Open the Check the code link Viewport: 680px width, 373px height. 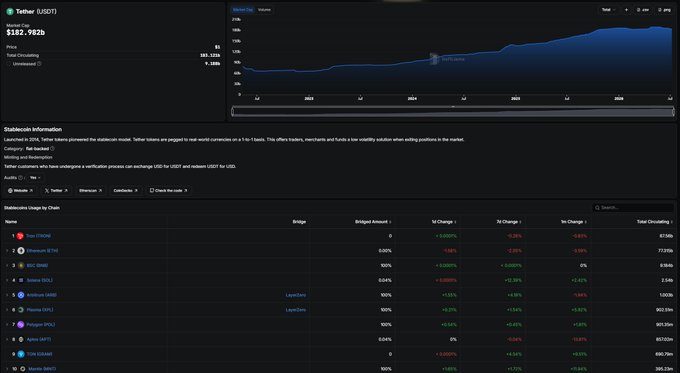click(169, 190)
